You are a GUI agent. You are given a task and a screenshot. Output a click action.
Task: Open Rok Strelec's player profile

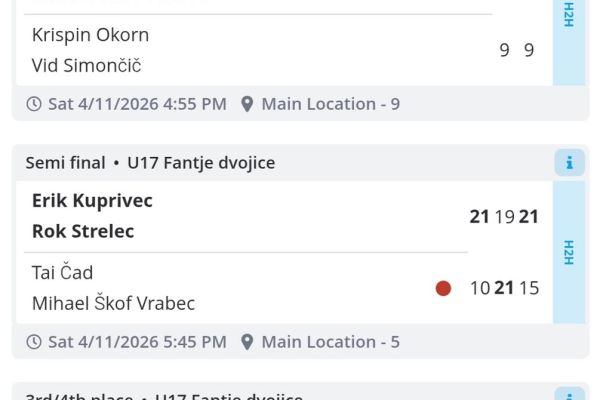pyautogui.click(x=83, y=231)
